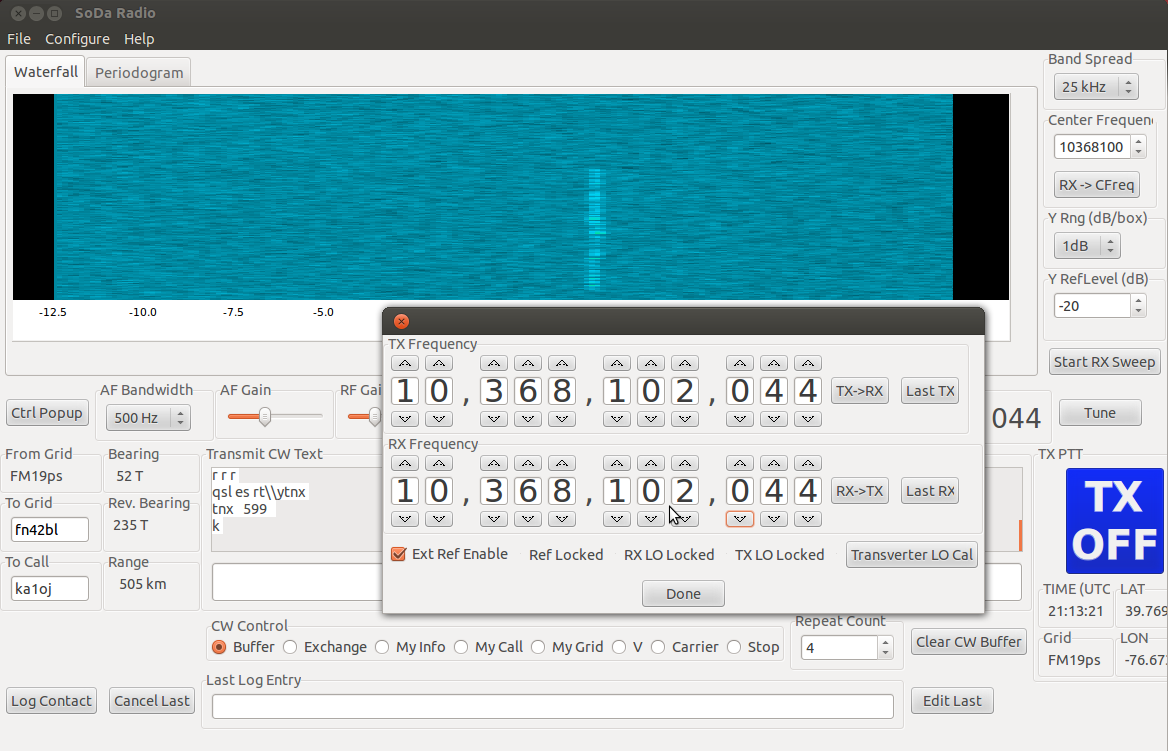Click the Done button in the popup

(683, 594)
